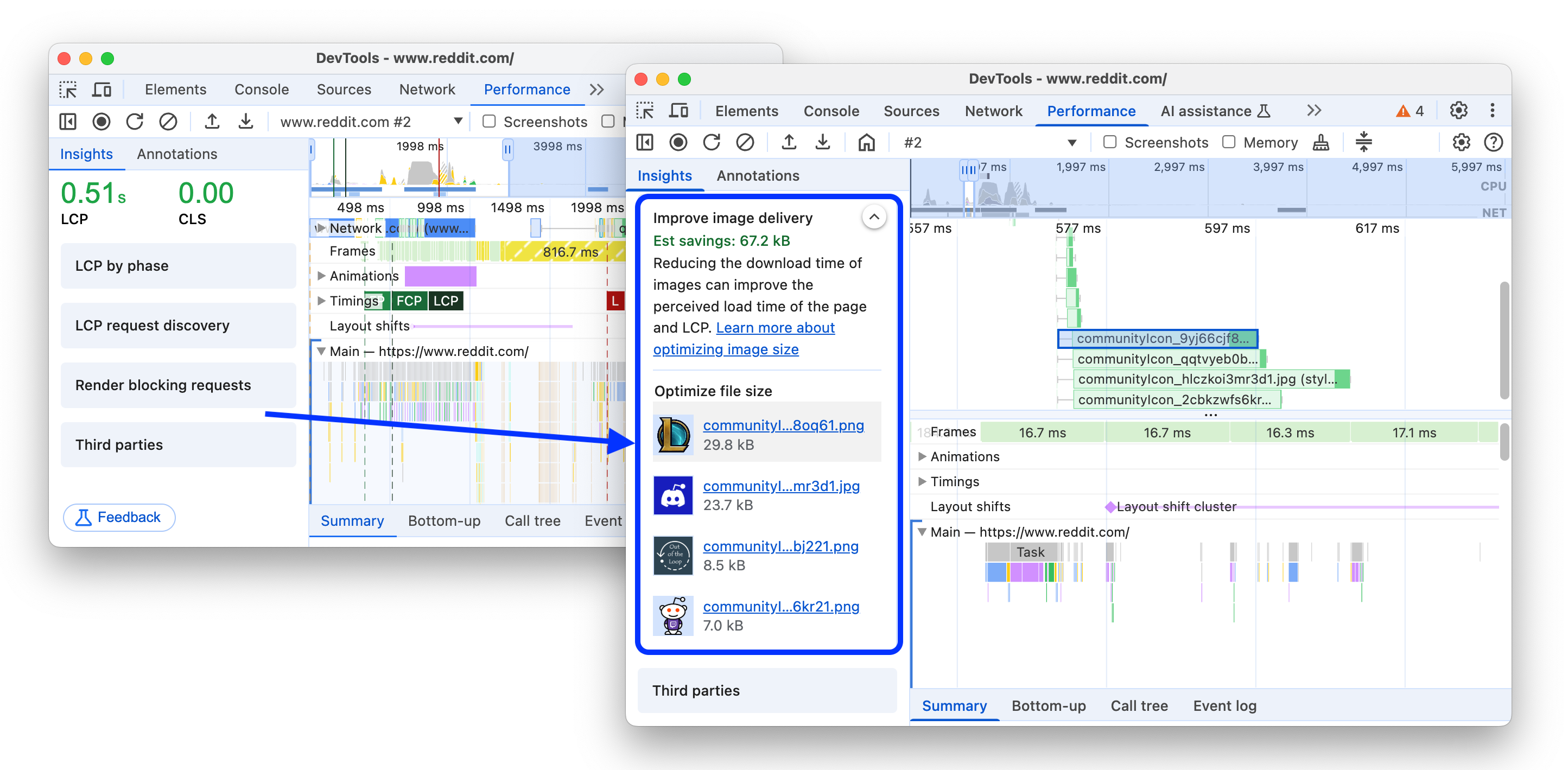
Task: Toggle the Screenshots checkbox
Action: pos(1108,142)
